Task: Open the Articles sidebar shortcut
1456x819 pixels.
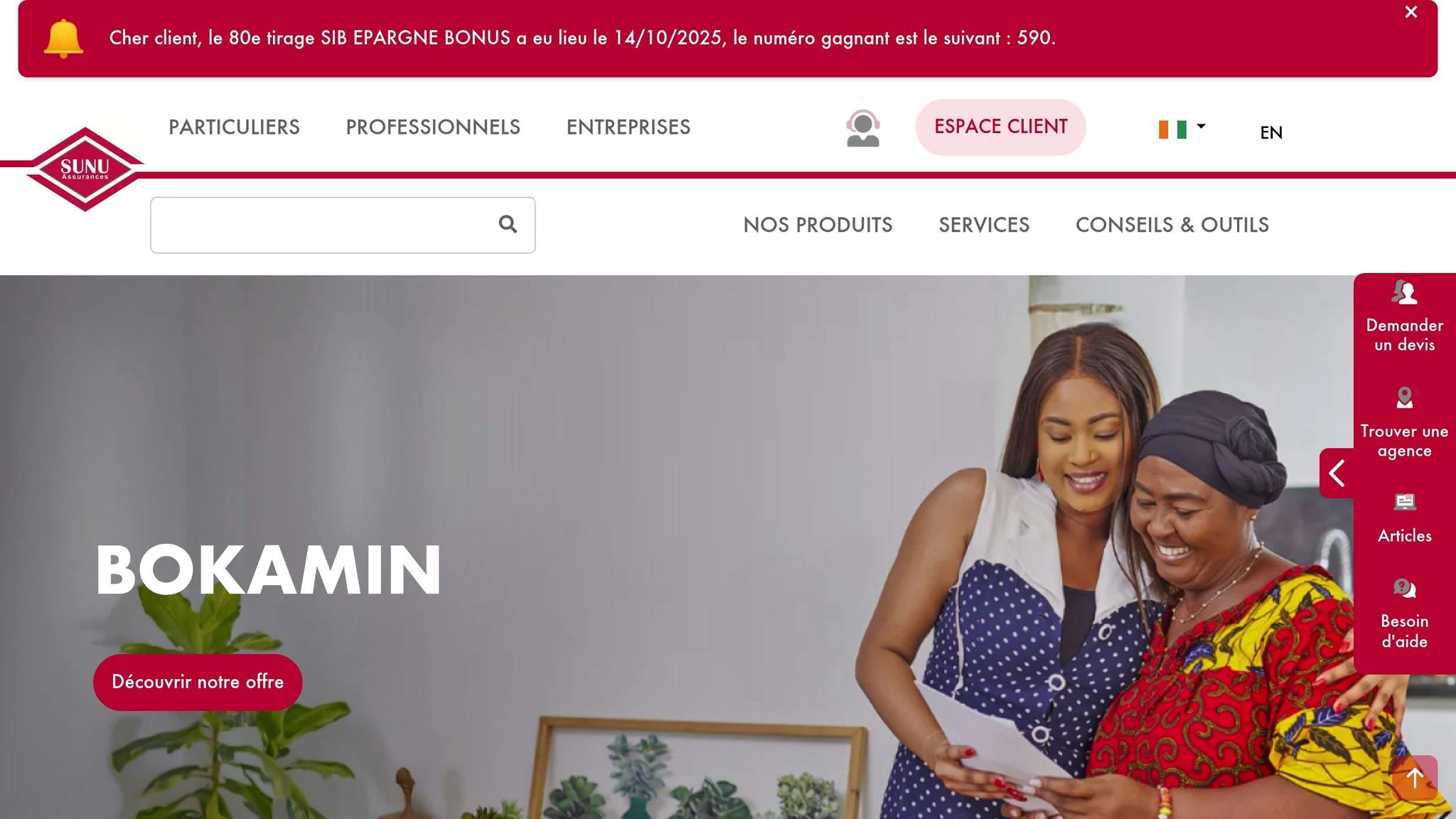Action: [x=1404, y=519]
